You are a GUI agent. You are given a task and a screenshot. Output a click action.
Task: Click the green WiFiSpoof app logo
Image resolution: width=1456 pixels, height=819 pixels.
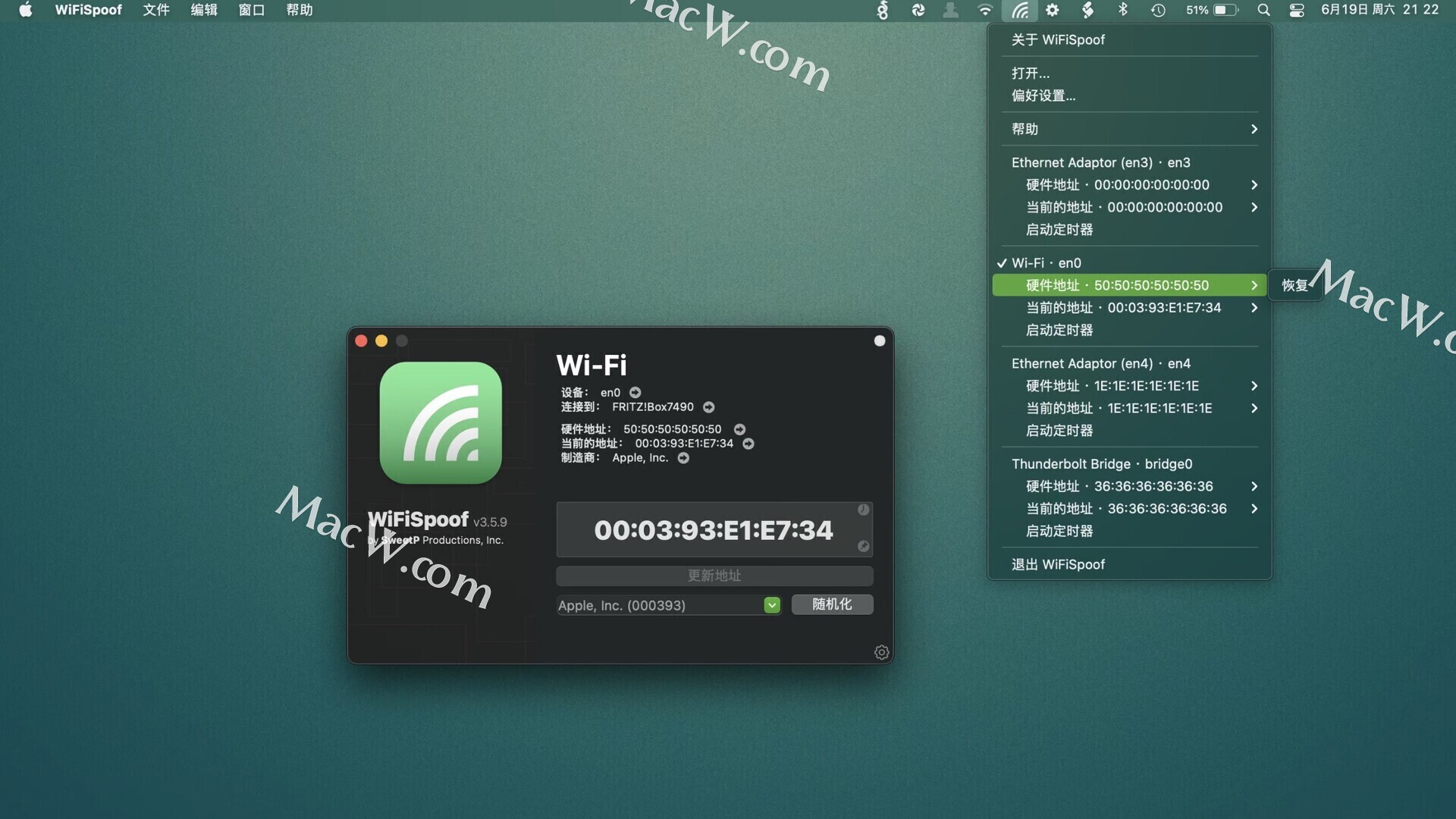(441, 422)
